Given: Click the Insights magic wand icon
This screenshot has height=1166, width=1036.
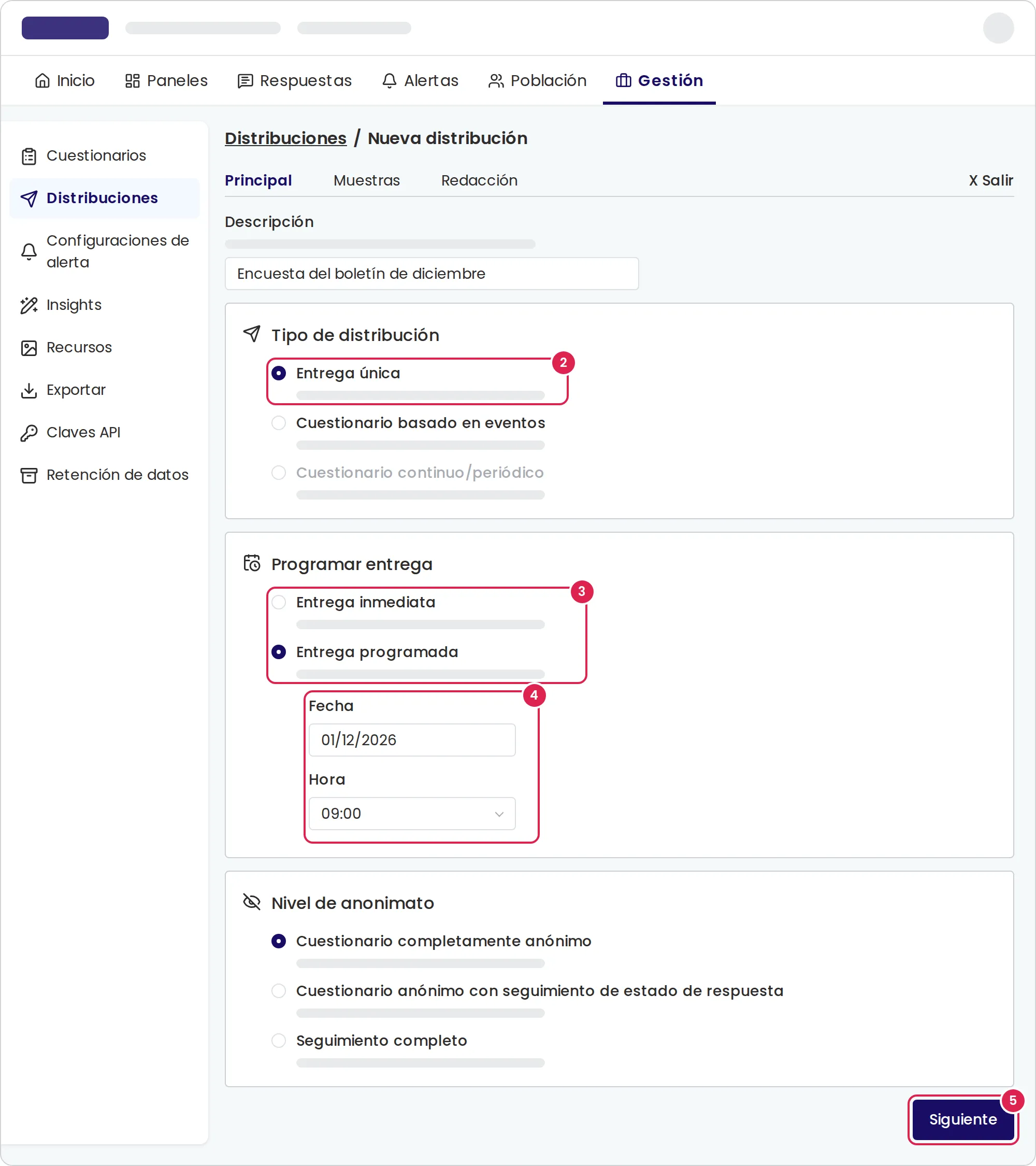Looking at the screenshot, I should point(29,305).
